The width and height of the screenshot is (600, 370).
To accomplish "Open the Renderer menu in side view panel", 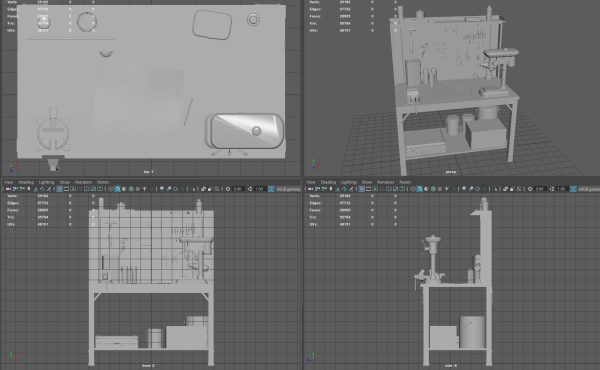I will pos(385,182).
